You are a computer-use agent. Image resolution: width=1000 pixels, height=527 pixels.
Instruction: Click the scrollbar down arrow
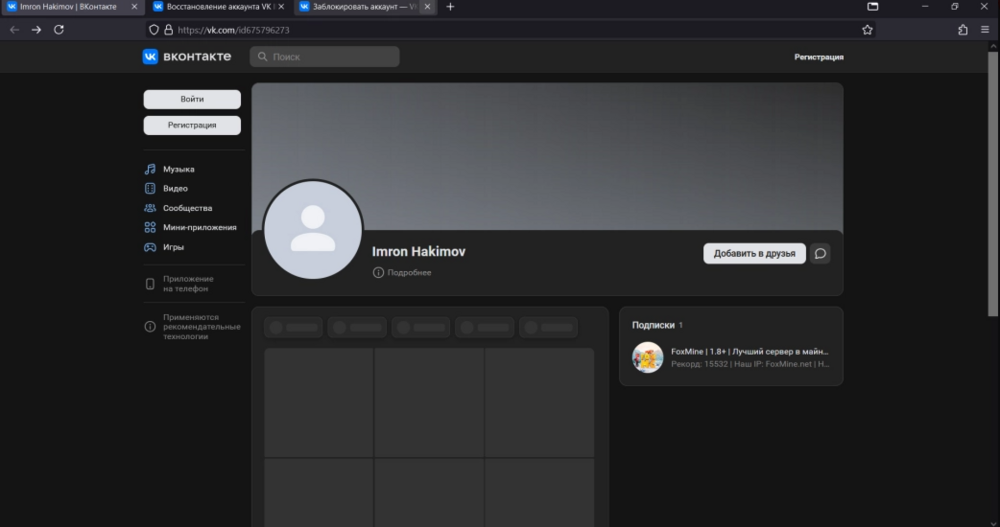coord(993,523)
